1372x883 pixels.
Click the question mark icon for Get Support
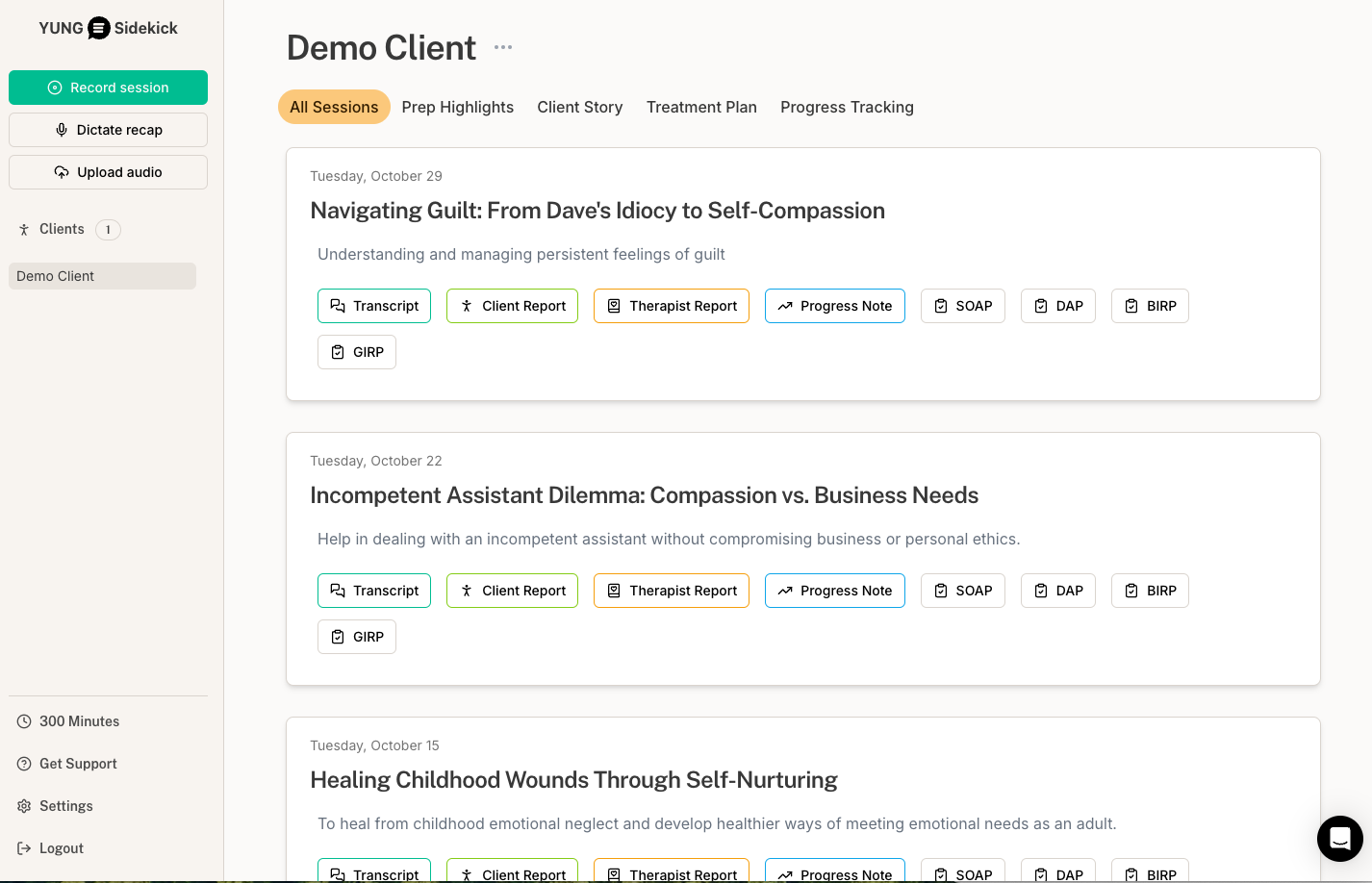[x=24, y=764]
